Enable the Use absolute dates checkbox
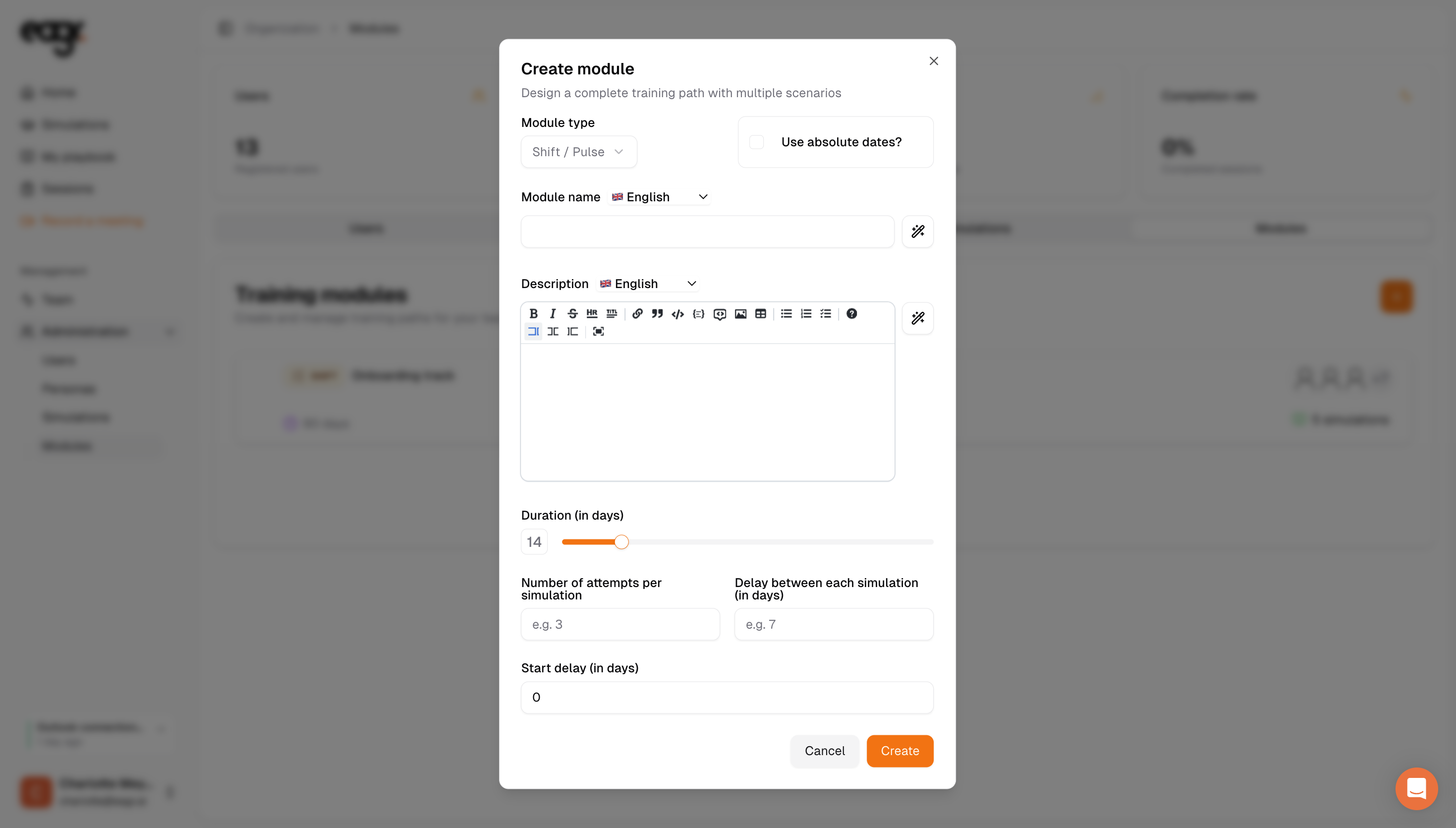This screenshot has height=828, width=1456. click(756, 142)
